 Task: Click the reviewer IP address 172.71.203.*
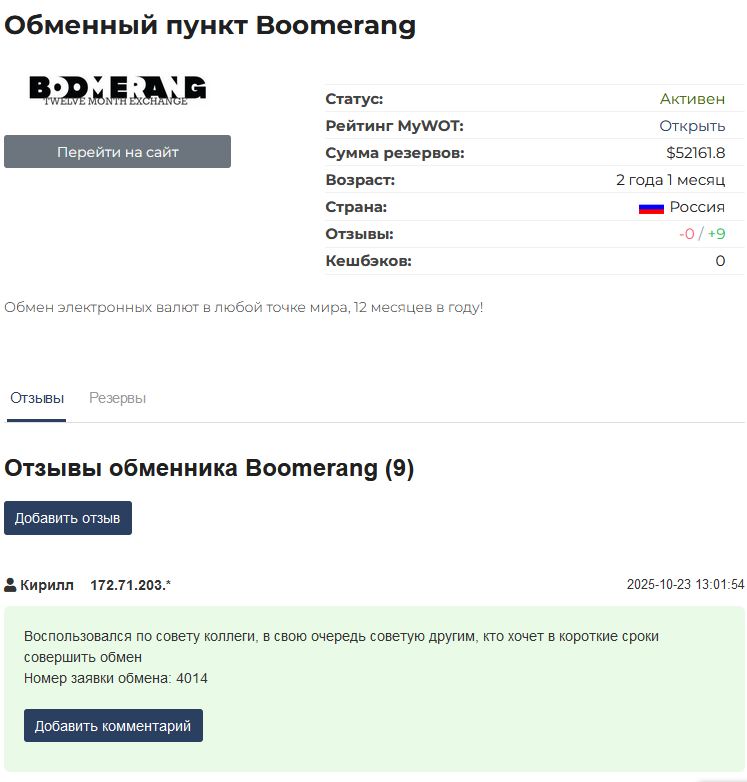click(x=130, y=585)
